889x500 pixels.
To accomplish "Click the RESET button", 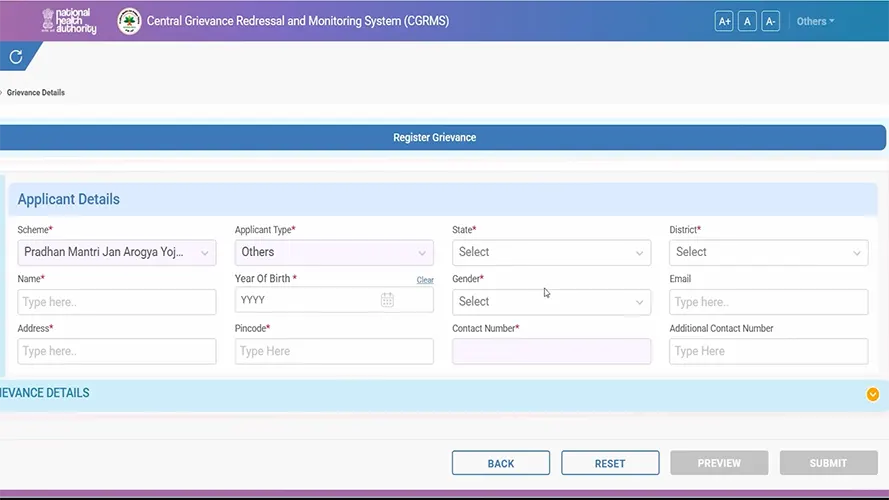I will coord(610,463).
